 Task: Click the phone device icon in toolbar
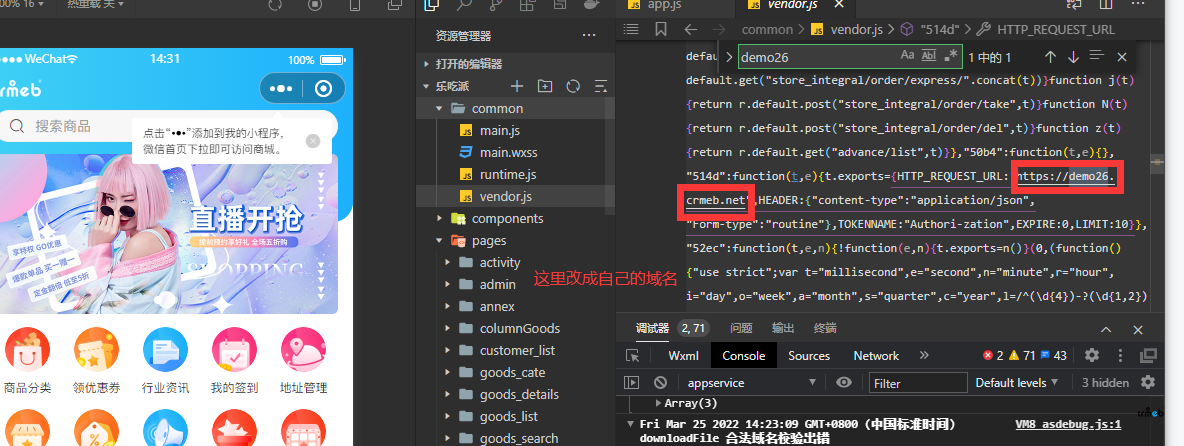pyautogui.click(x=355, y=5)
